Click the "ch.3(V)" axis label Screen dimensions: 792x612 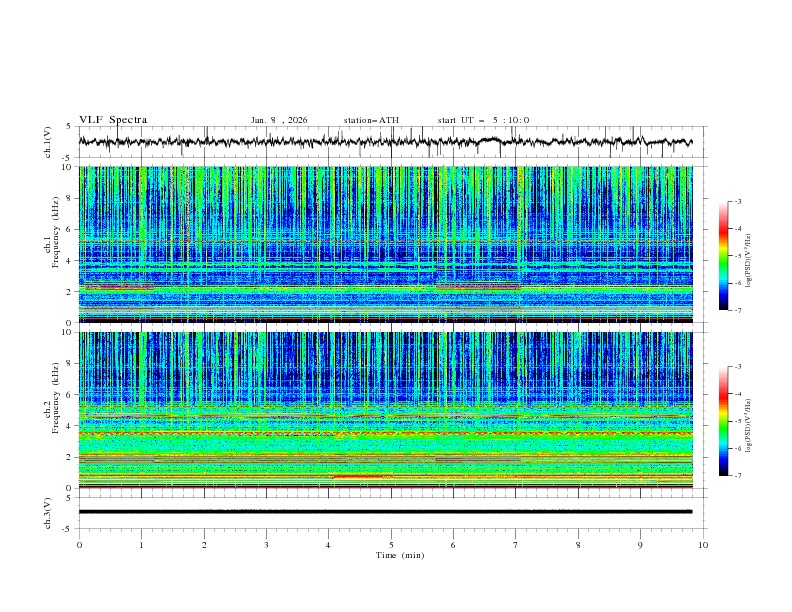click(48, 513)
